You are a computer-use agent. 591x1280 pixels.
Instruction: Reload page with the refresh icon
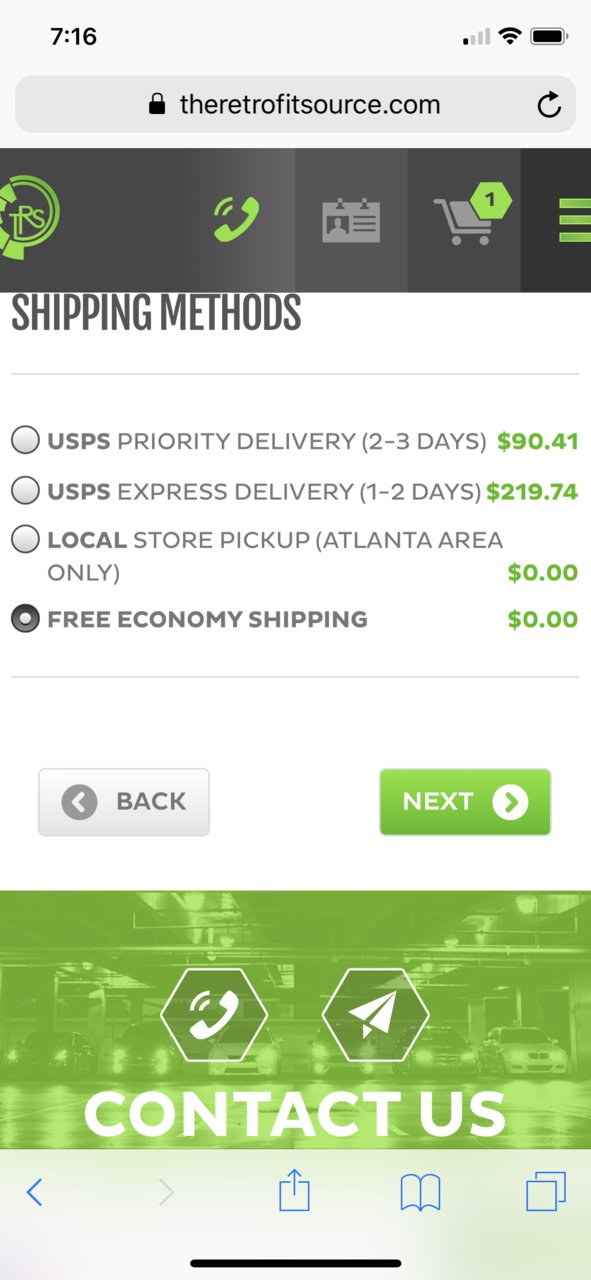click(x=549, y=105)
